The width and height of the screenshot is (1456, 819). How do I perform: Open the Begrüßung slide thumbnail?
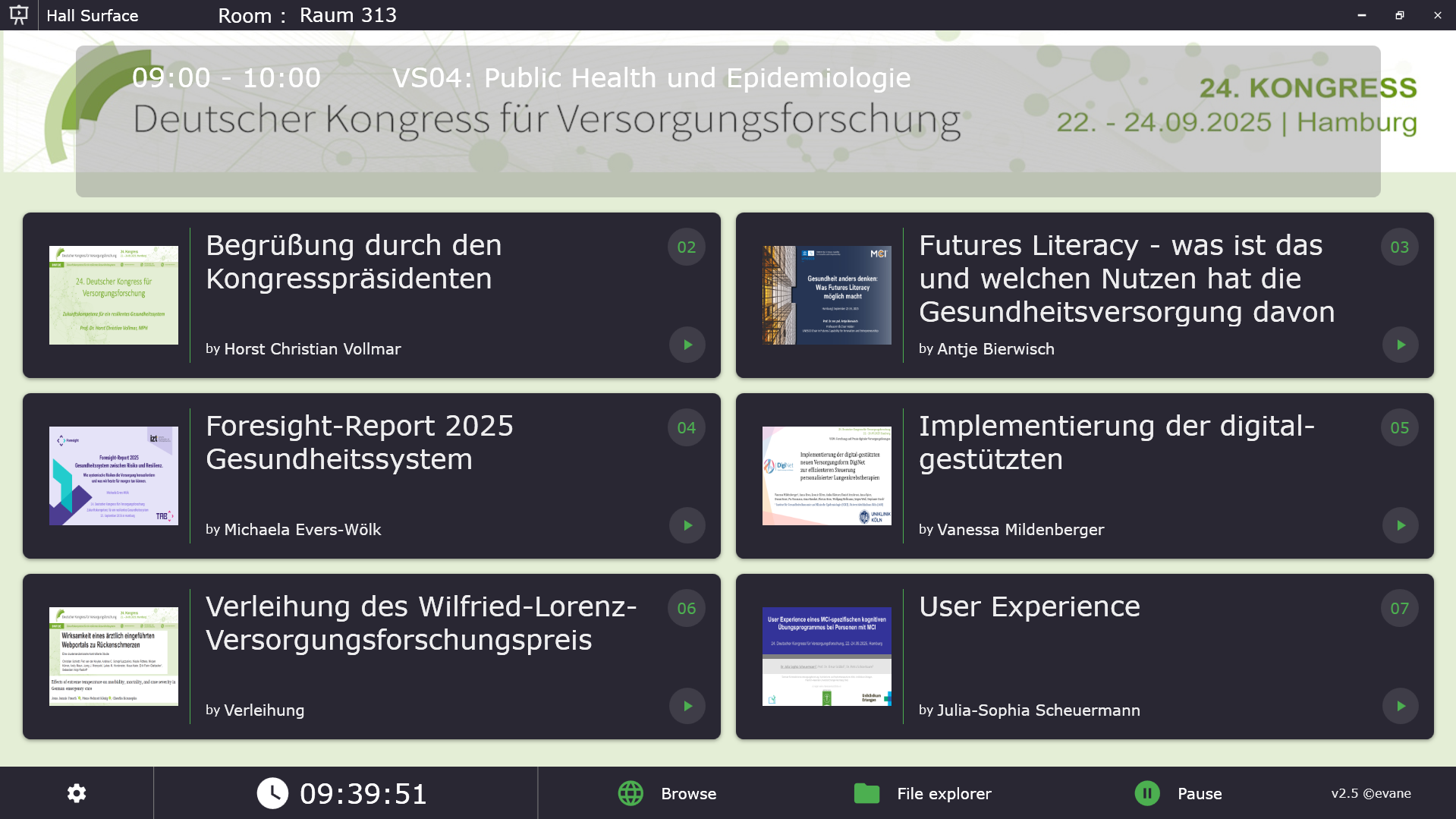coord(114,295)
